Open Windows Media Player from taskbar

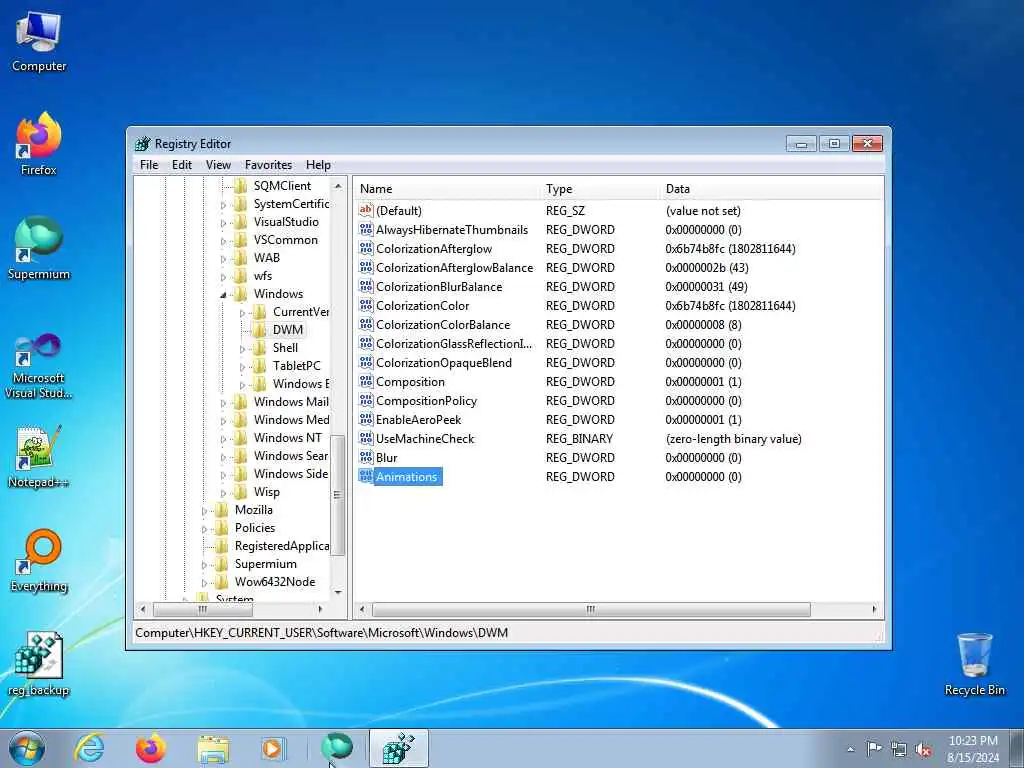(272, 748)
